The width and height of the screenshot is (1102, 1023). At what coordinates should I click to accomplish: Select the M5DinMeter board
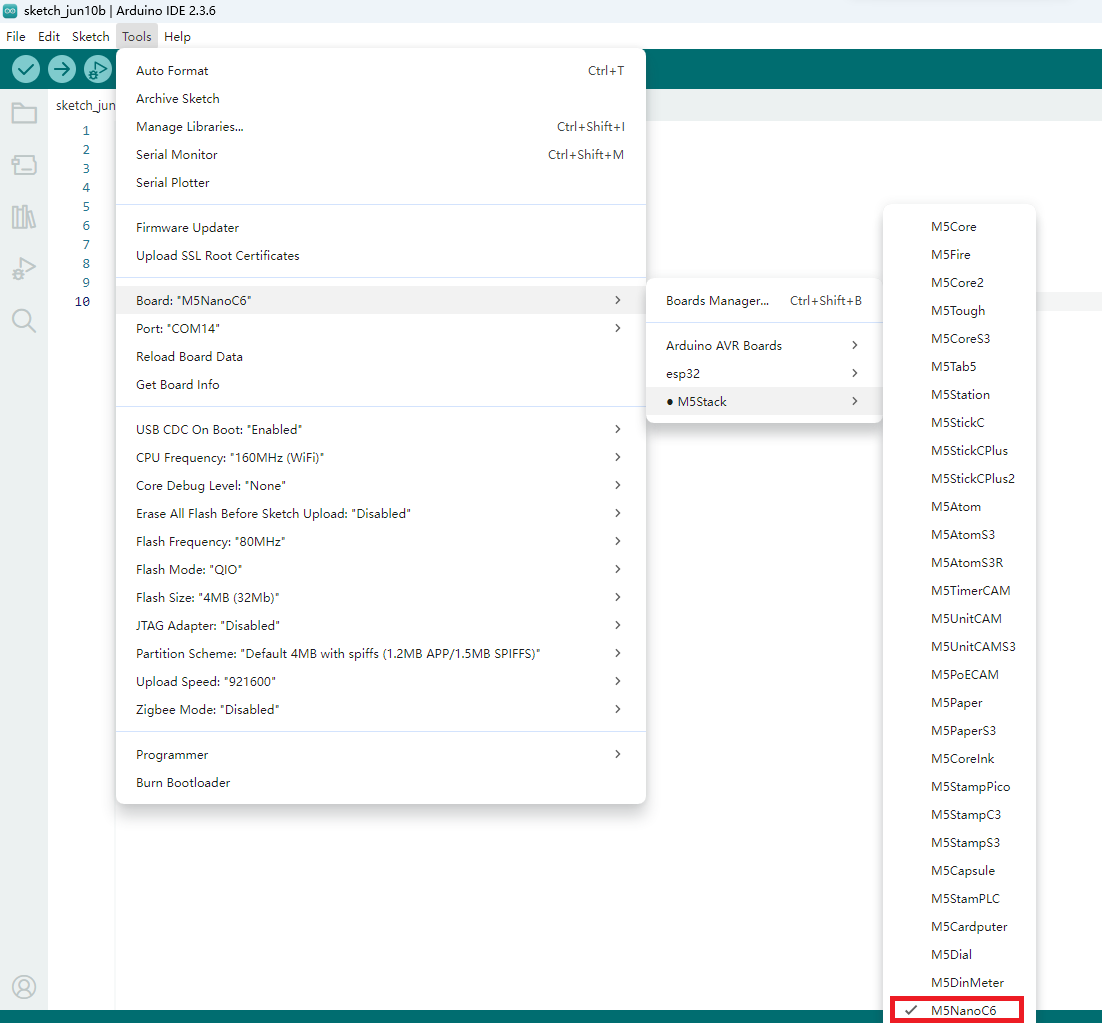[959, 984]
